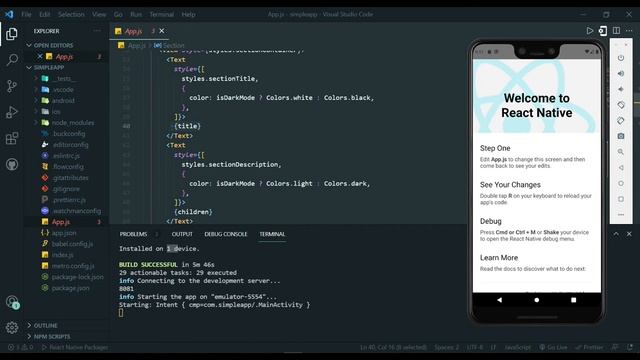Click emulator power button
The height and width of the screenshot is (360, 640).
pos(621,58)
